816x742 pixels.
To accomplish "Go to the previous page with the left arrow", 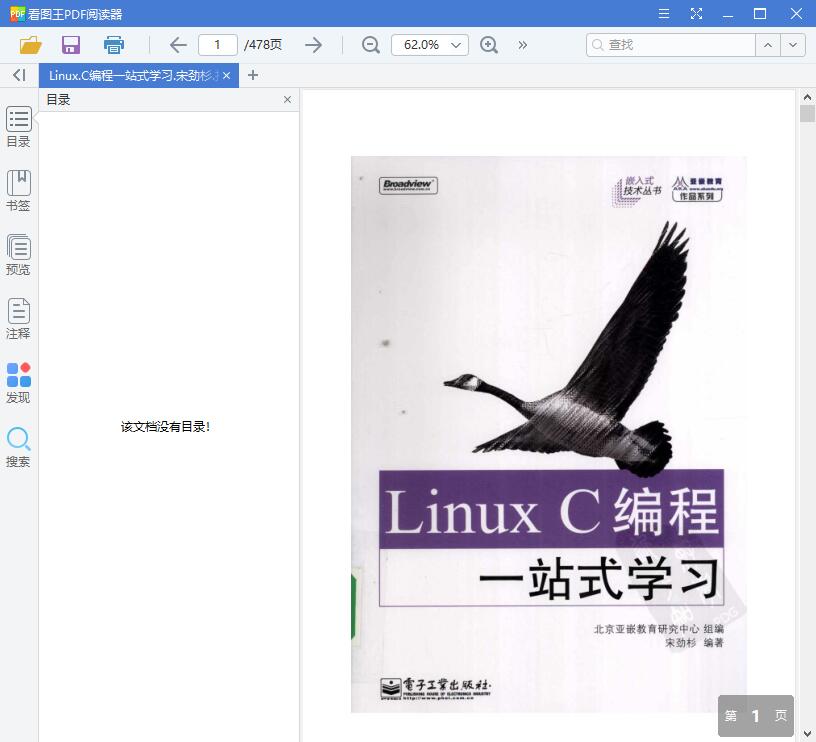I will (x=178, y=45).
